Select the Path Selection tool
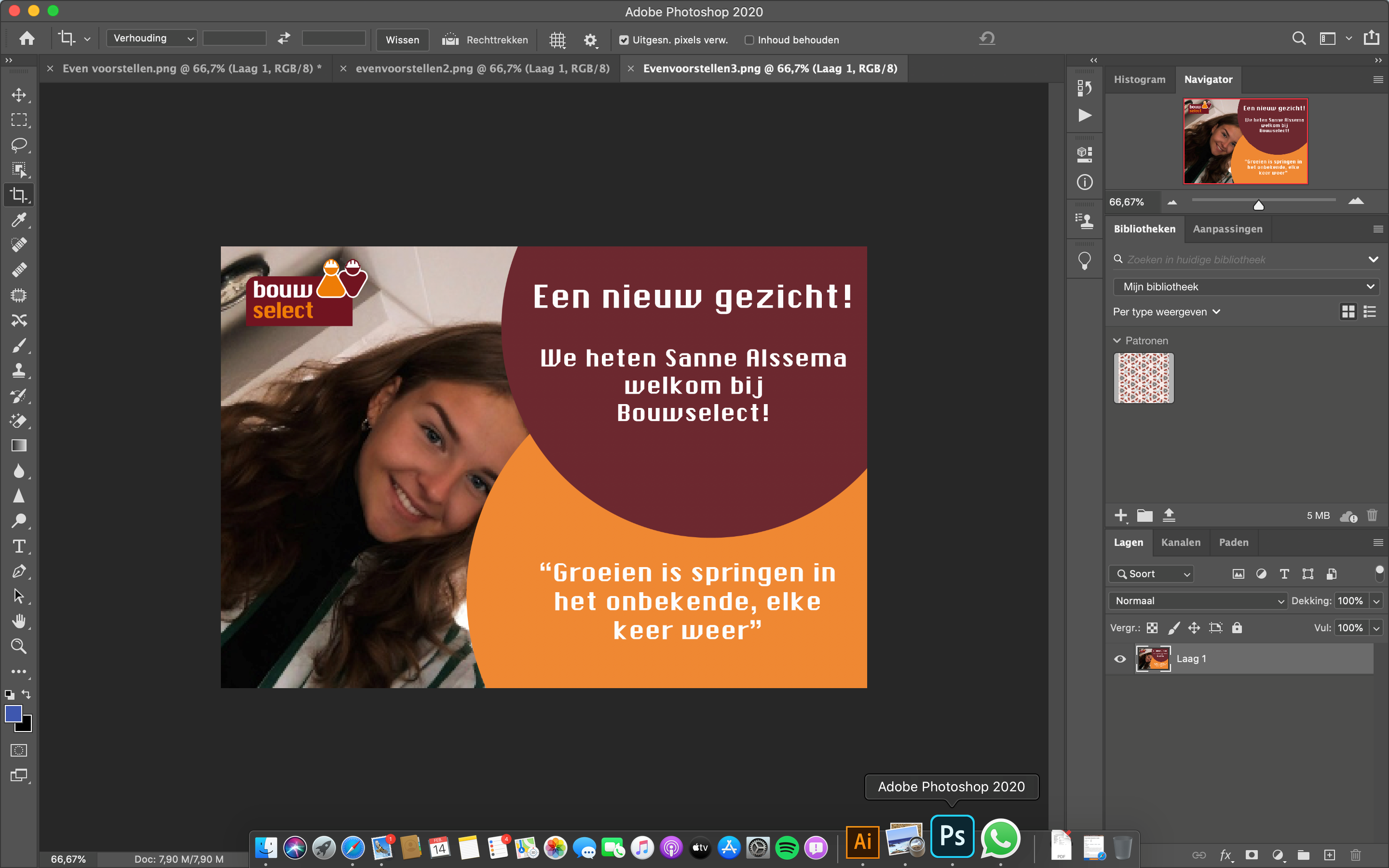The height and width of the screenshot is (868, 1389). pos(19,597)
